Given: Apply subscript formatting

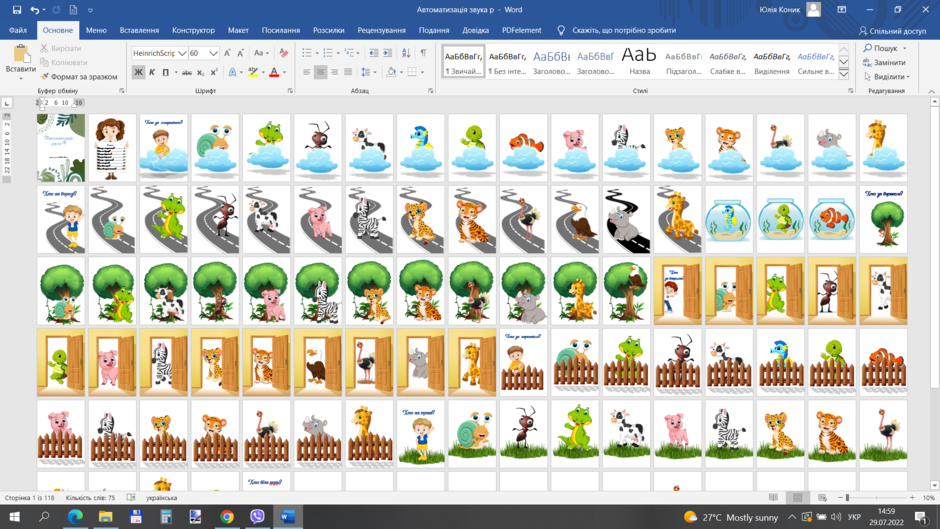Looking at the screenshot, I should 201,73.
